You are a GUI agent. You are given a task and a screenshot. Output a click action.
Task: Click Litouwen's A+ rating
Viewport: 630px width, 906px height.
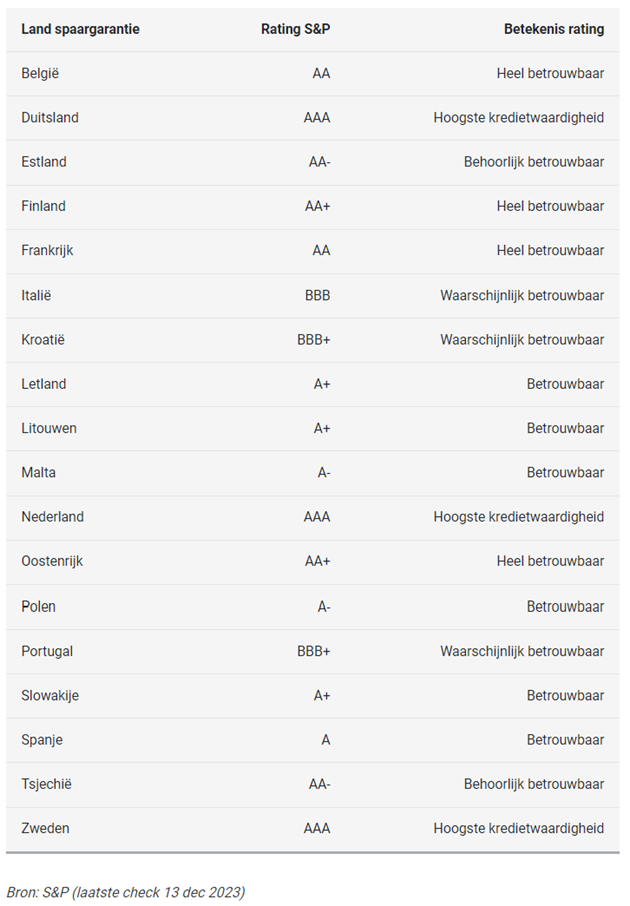pyautogui.click(x=322, y=428)
